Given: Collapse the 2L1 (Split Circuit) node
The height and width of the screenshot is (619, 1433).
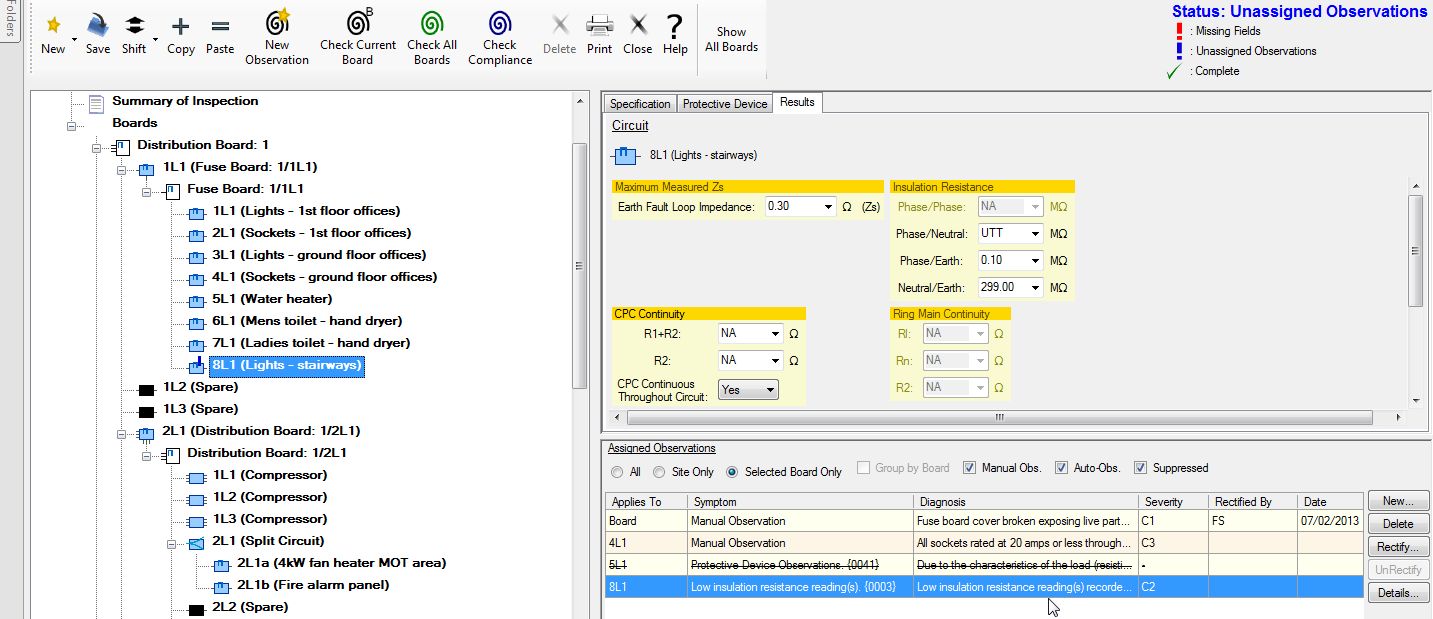Looking at the screenshot, I should [172, 544].
